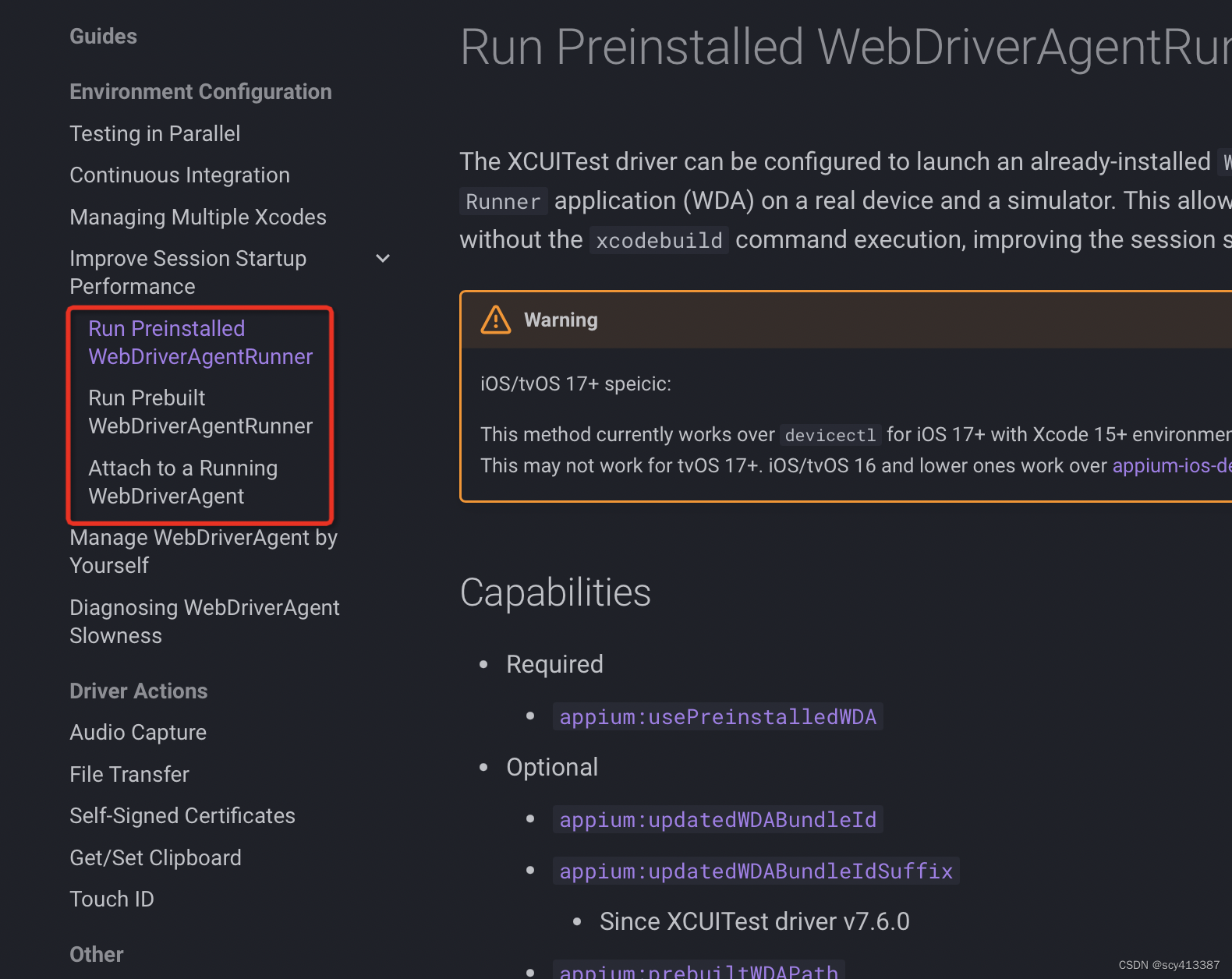1232x979 pixels.
Task: Click the 'iOS/tvOS 17+ speicic:' text
Action: coord(575,384)
